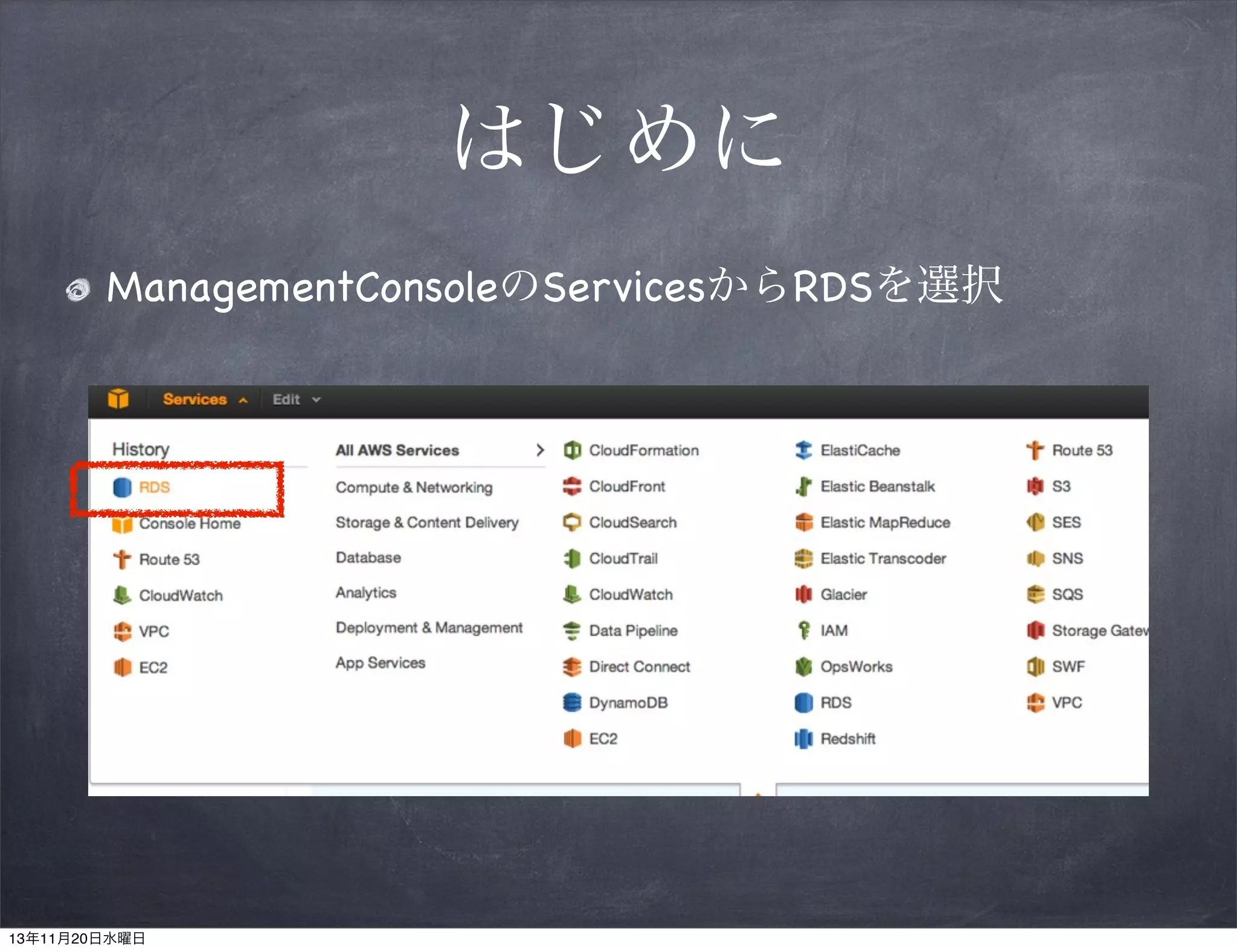Screen dimensions: 1237x952
Task: Select Compute & Networking category
Action: (x=414, y=487)
